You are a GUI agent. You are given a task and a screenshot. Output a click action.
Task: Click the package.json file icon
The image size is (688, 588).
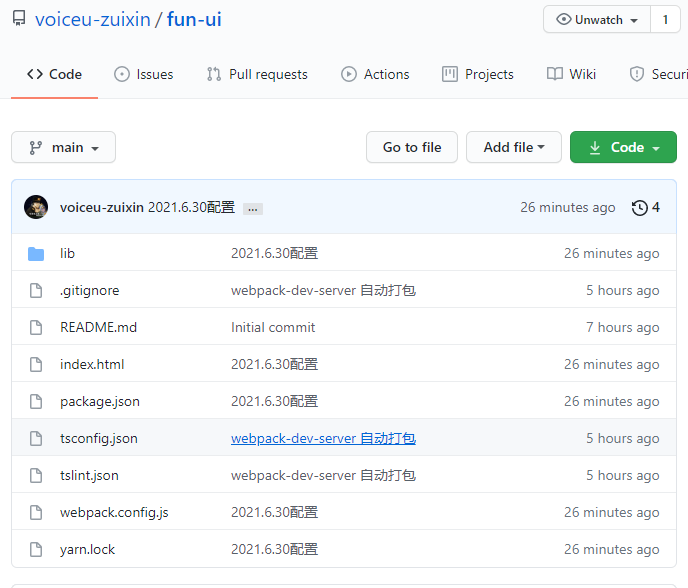tap(36, 402)
